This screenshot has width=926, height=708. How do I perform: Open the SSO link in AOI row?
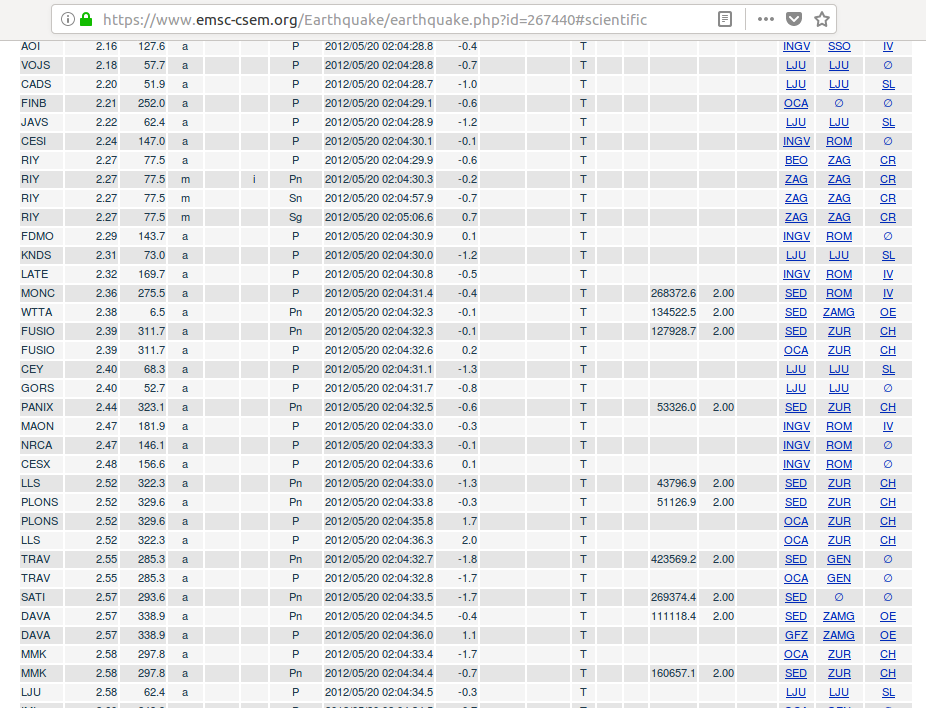[839, 46]
